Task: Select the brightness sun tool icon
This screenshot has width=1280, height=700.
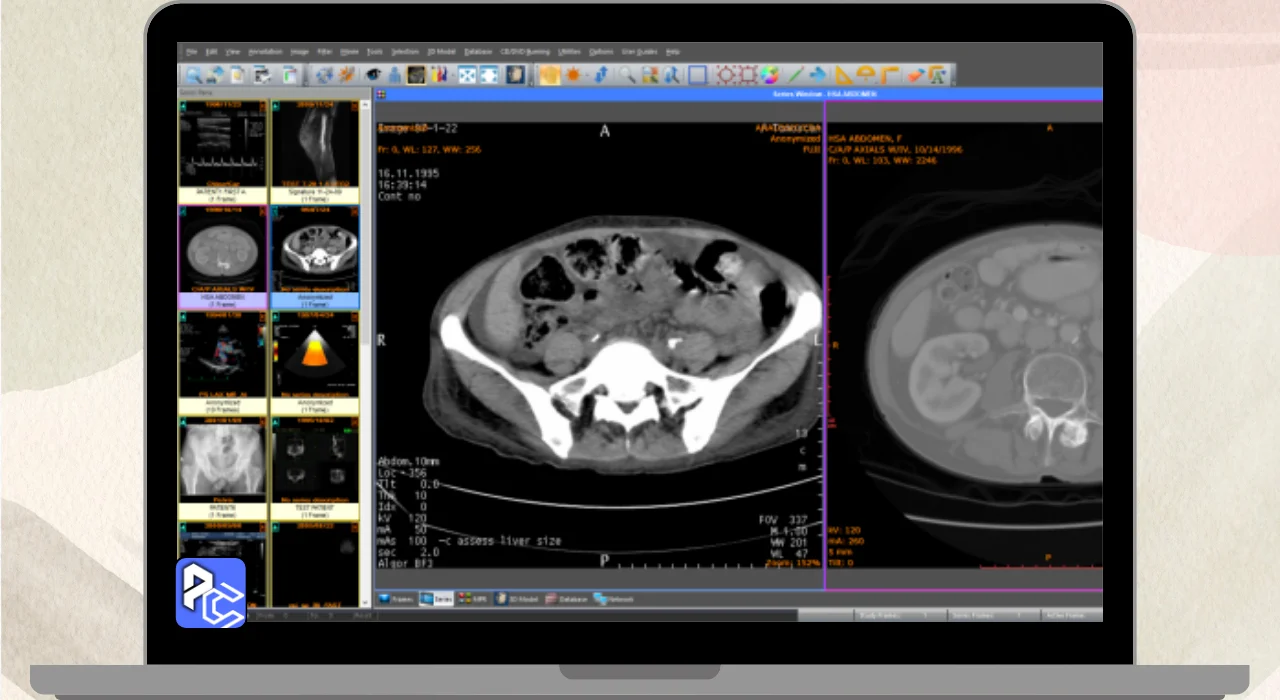Action: tap(575, 75)
